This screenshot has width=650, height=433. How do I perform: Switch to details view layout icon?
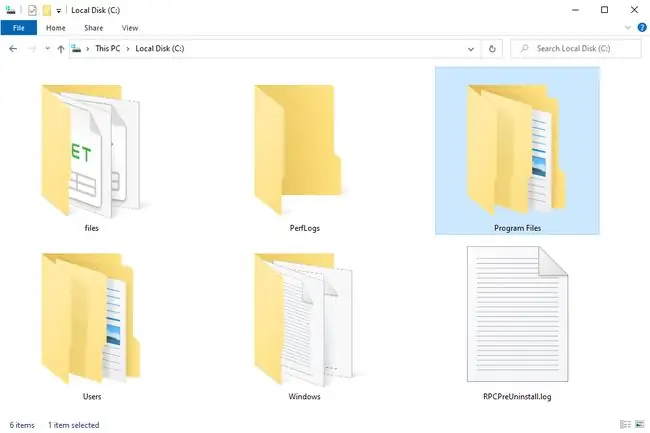click(625, 424)
